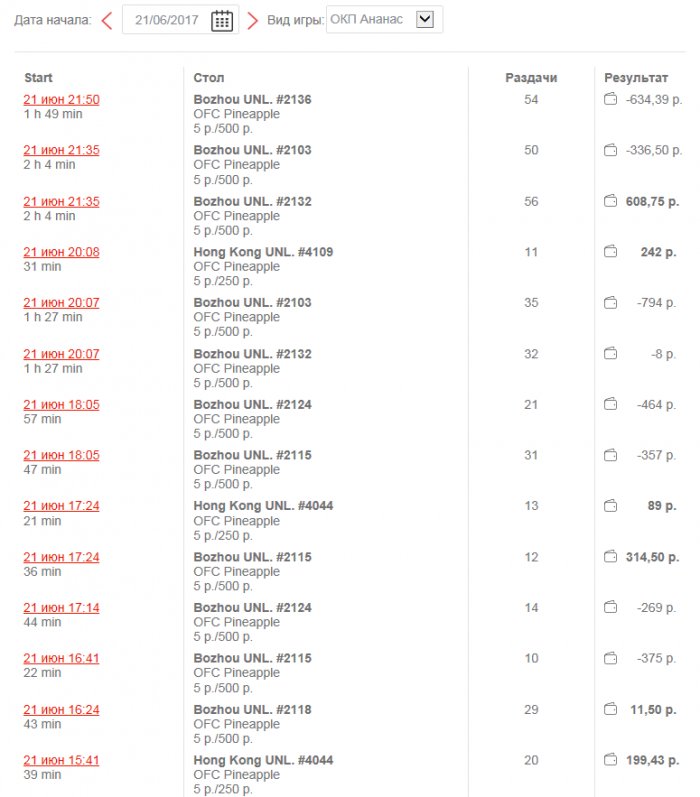Click the Стол column header
Viewport: 700px width, 797px height.
(x=209, y=78)
